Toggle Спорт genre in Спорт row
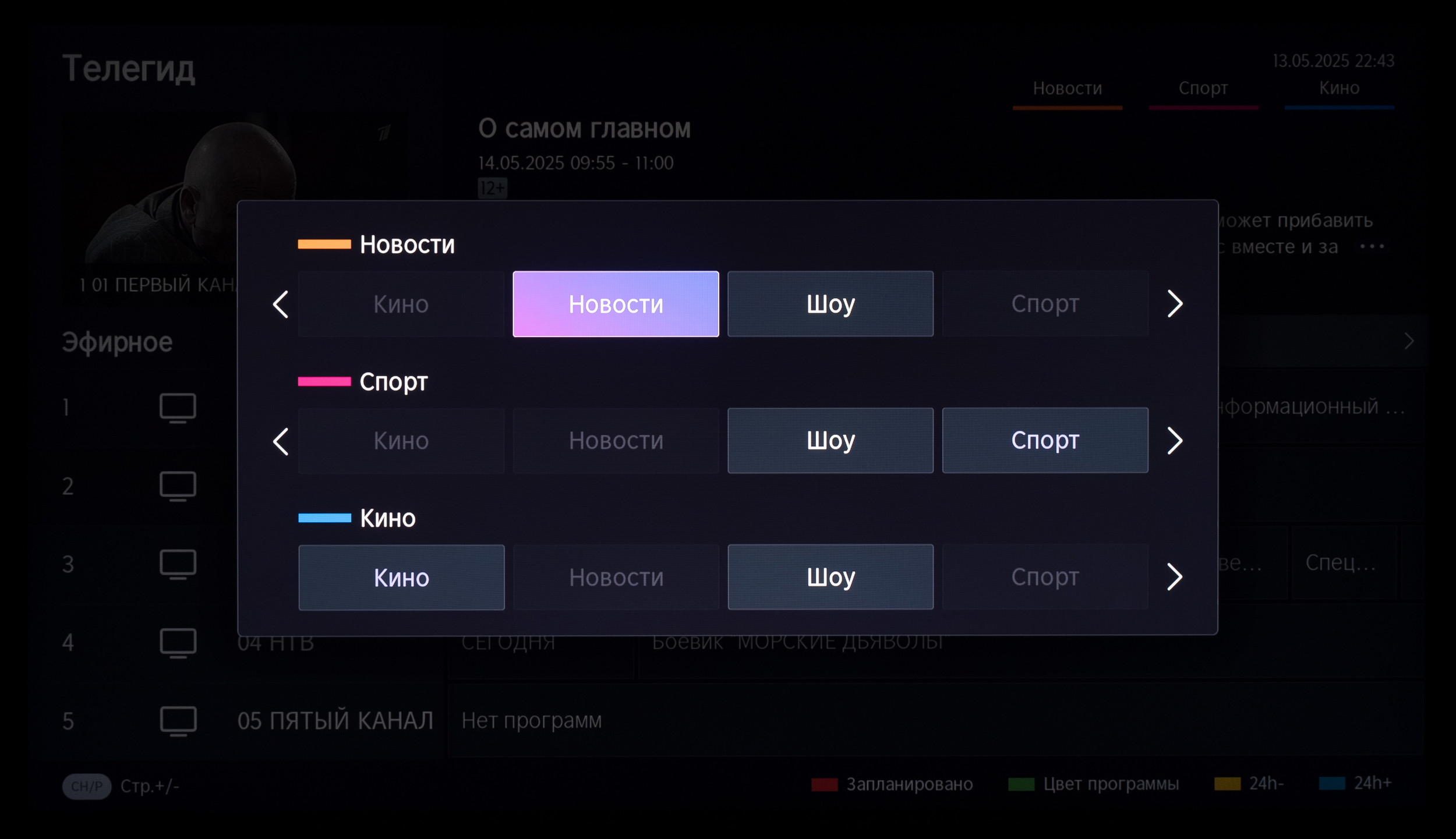Viewport: 1456px width, 839px height. click(1045, 441)
